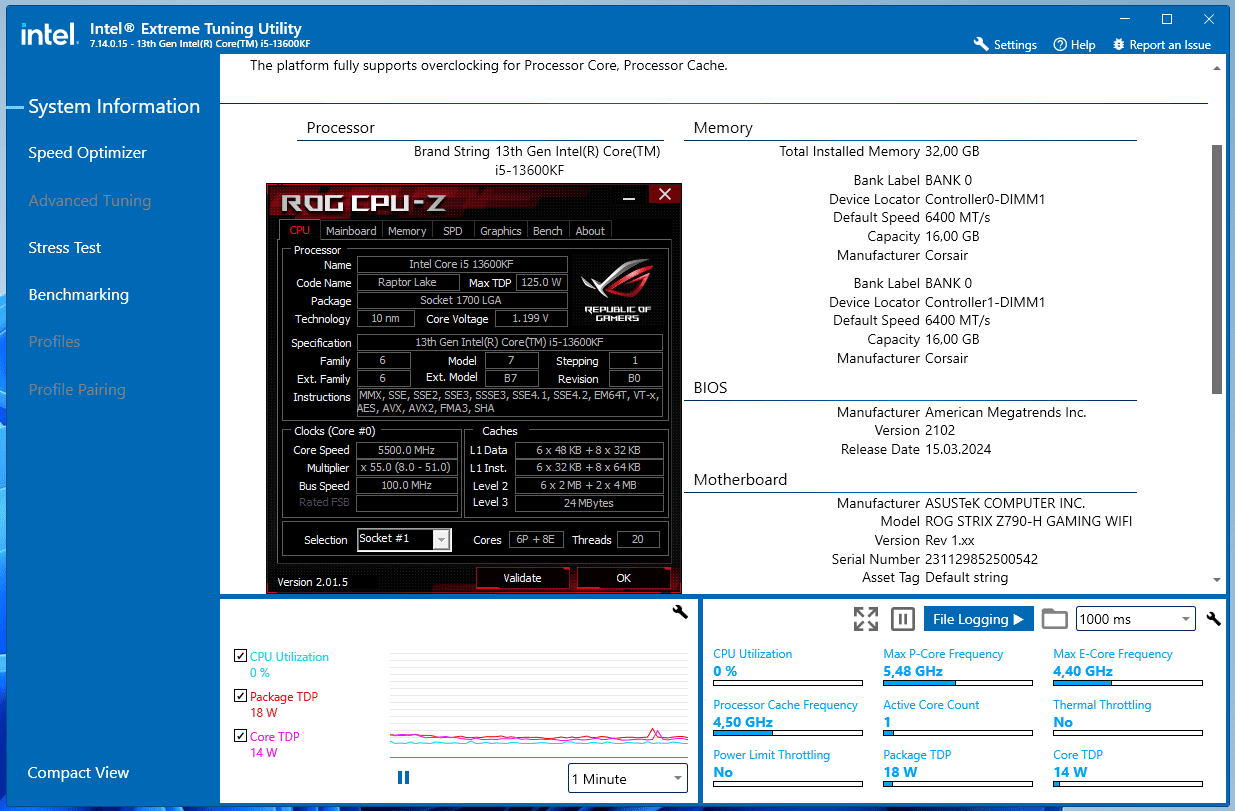Click Max E-Core Frequency 4,40 GHz value
The height and width of the screenshot is (811, 1235).
(1083, 671)
